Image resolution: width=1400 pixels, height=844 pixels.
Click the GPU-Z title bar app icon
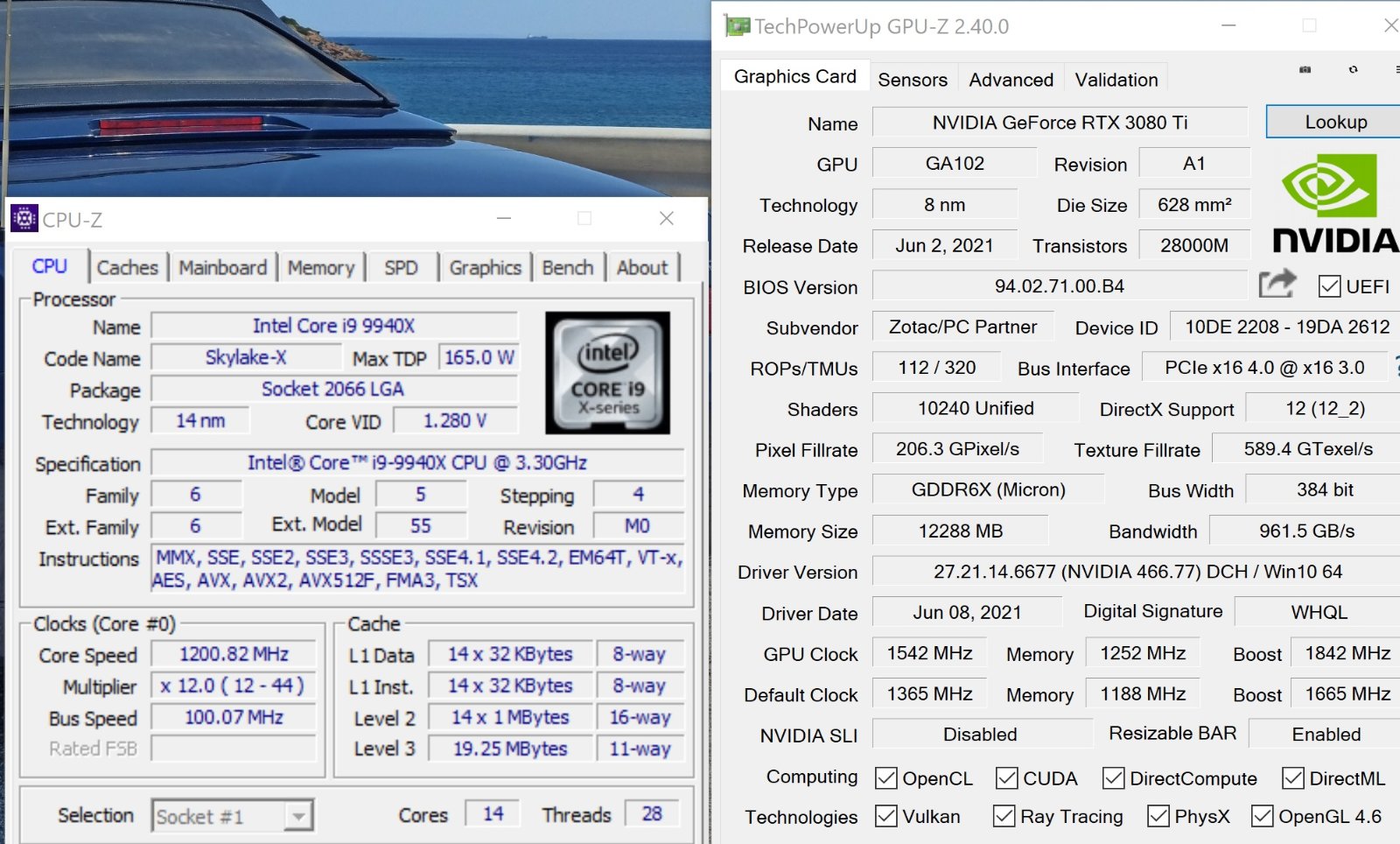point(738,26)
